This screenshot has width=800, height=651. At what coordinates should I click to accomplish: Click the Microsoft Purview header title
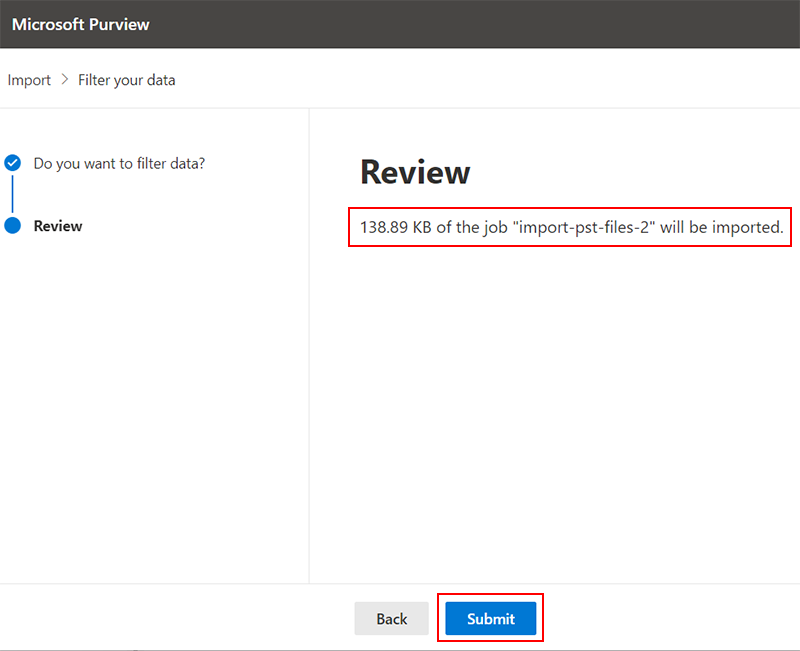(81, 24)
